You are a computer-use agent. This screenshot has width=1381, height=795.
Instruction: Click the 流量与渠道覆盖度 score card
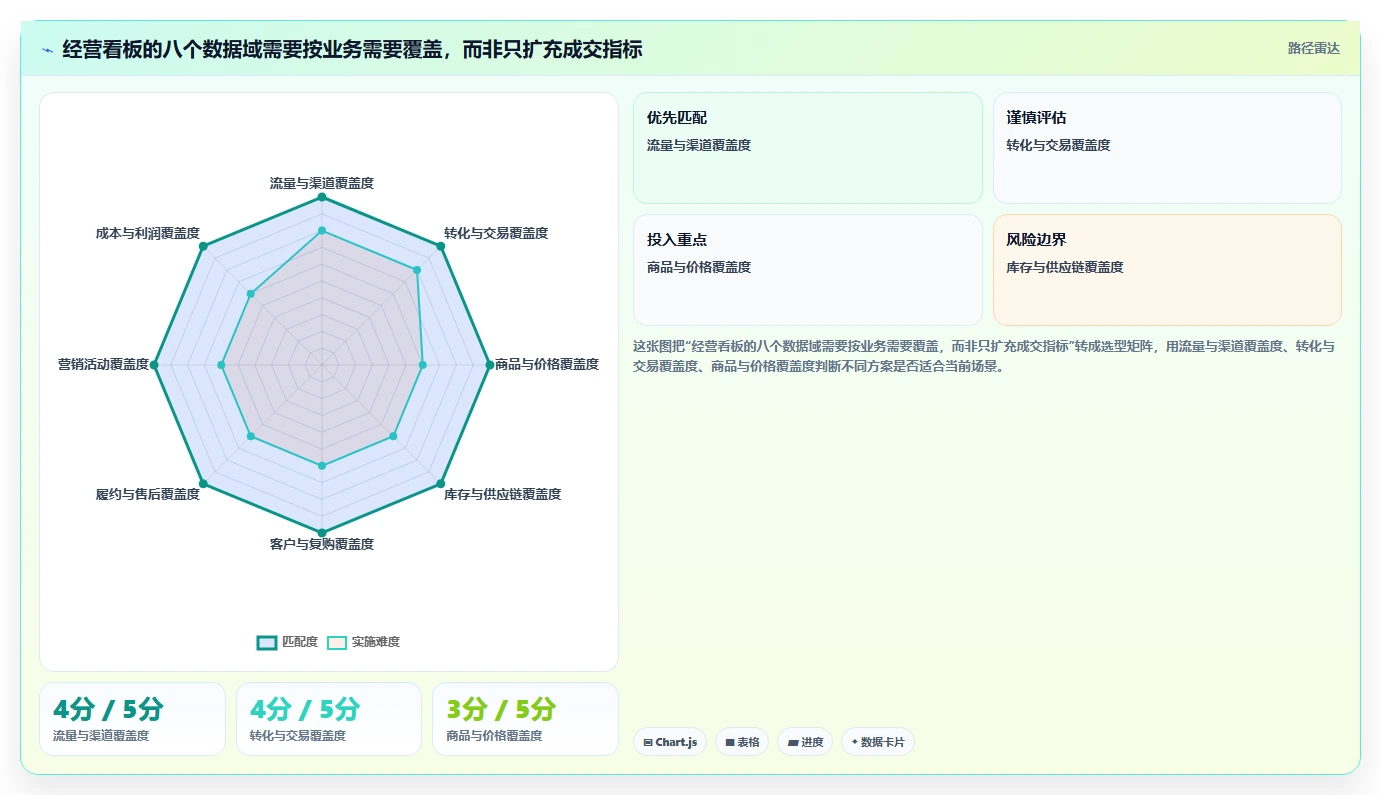click(132, 719)
